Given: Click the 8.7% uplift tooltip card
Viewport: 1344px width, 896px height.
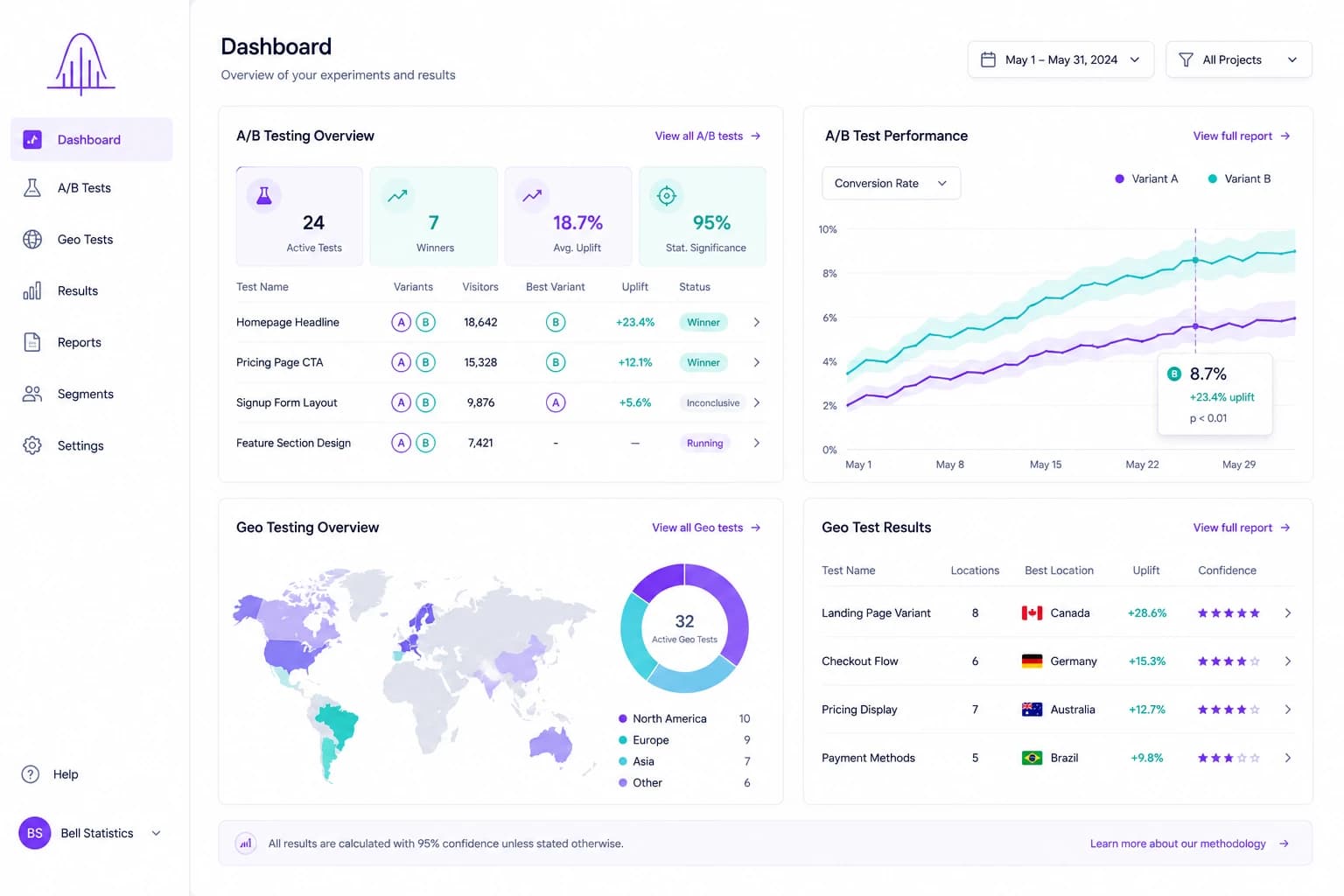Looking at the screenshot, I should coord(1214,394).
